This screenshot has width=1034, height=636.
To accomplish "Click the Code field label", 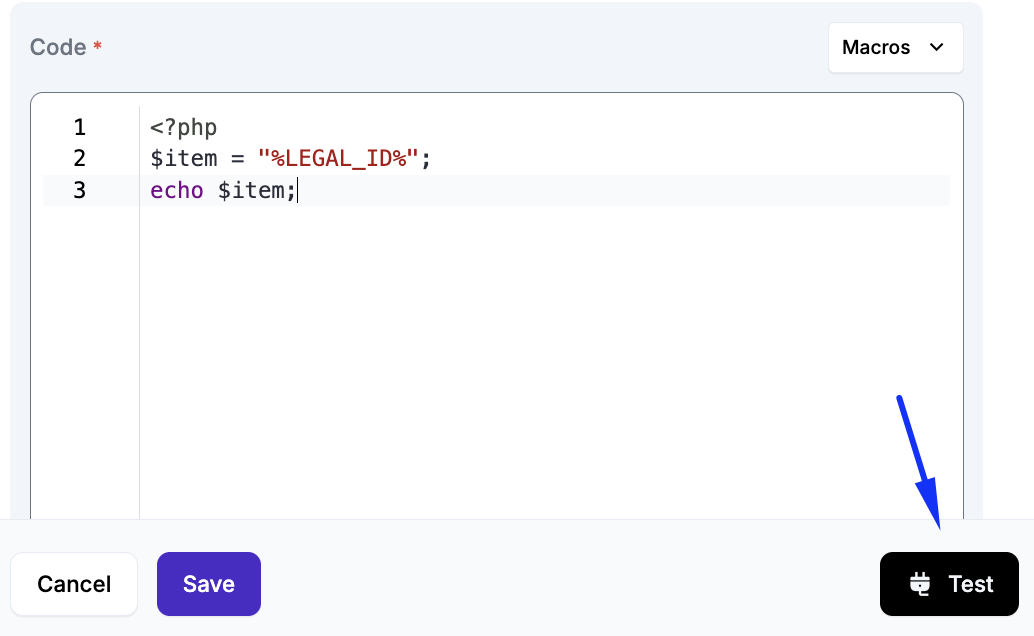I will coord(58,48).
